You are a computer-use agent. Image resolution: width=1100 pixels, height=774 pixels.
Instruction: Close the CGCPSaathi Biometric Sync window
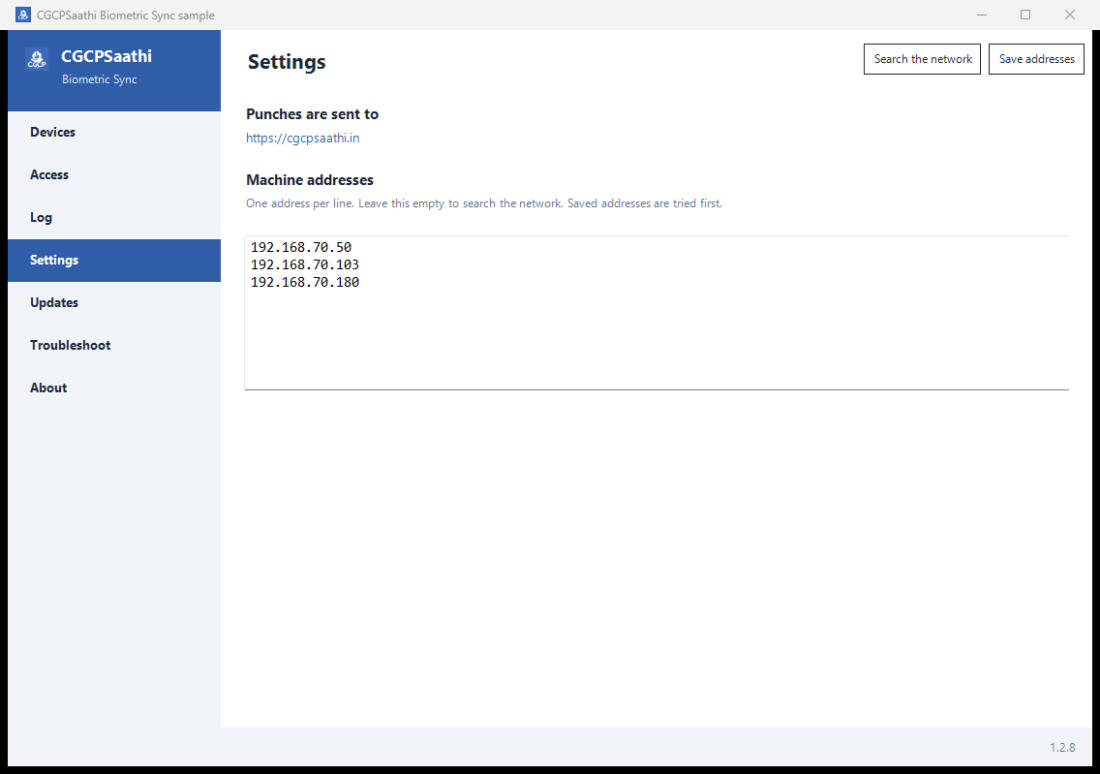click(x=1069, y=15)
